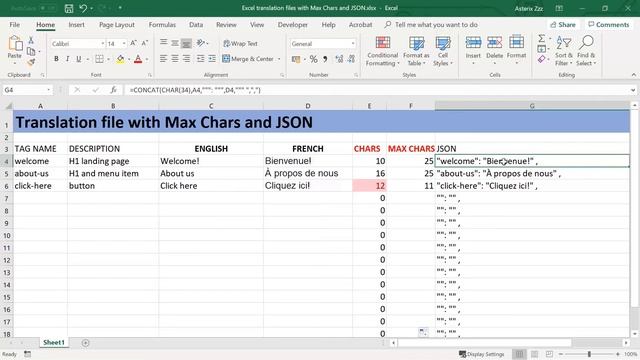Click Display Settings in status bar
The width and height of the screenshot is (640, 360).
click(x=481, y=354)
